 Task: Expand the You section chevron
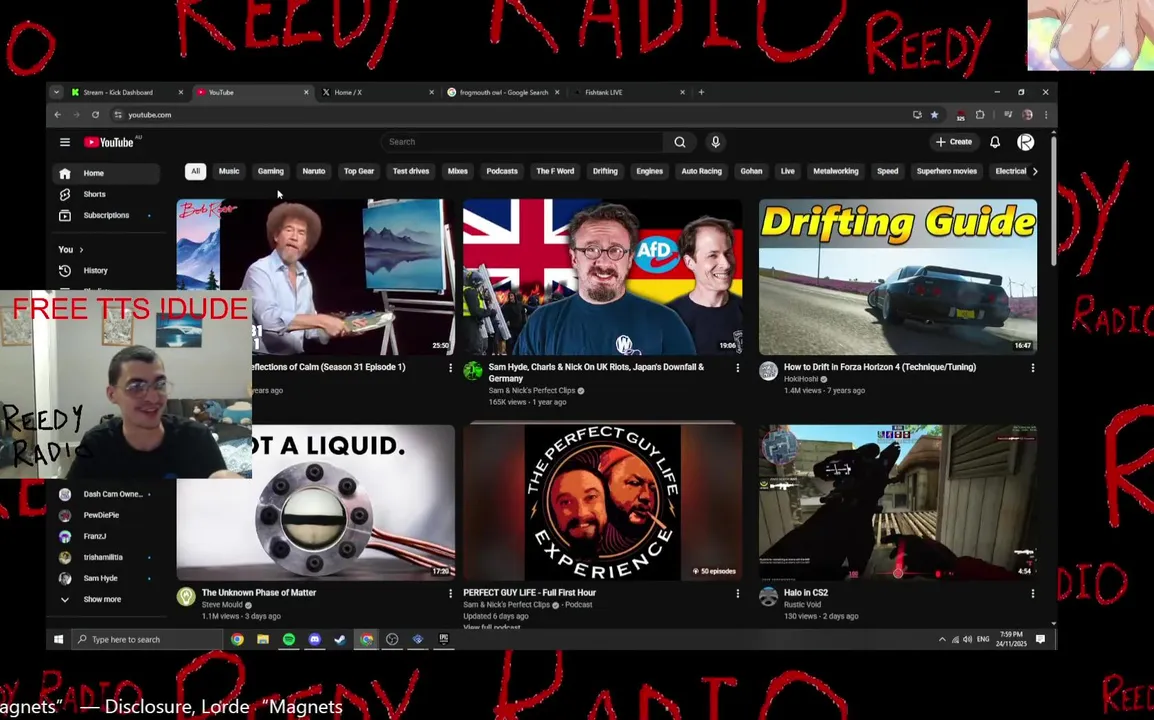coord(81,250)
